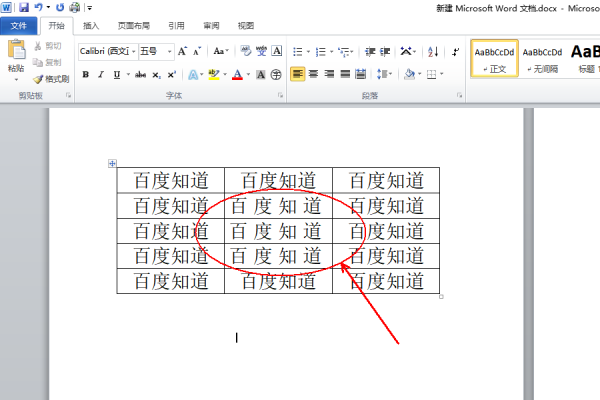Click the table move handle
The image size is (600, 400).
pos(112,164)
